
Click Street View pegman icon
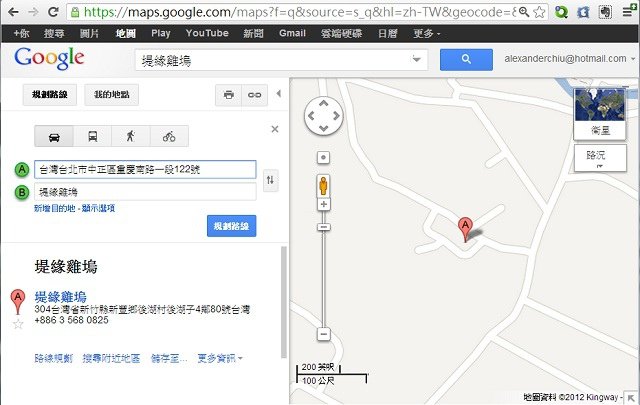click(x=324, y=186)
